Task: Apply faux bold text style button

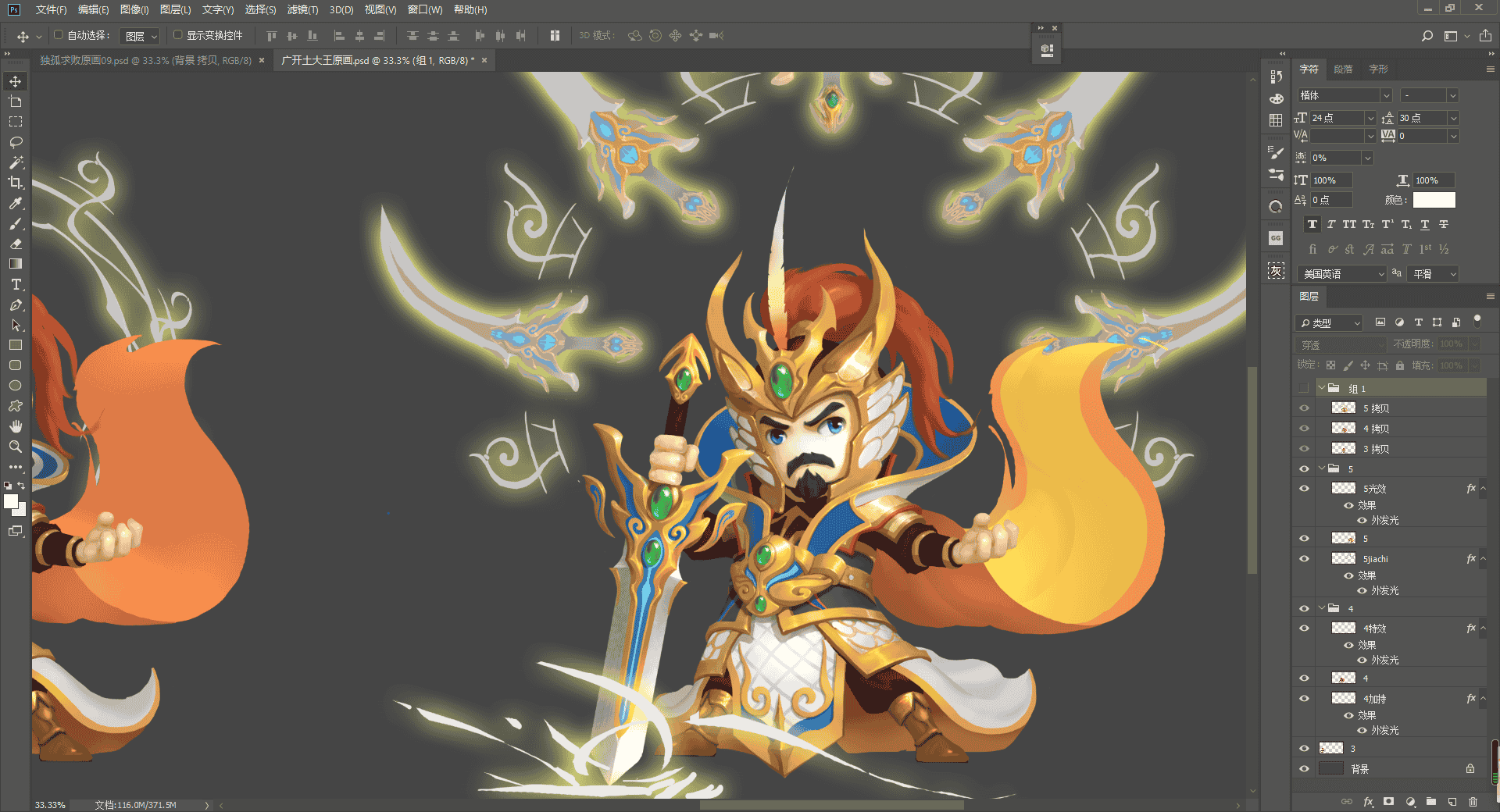Action: coord(1312,224)
